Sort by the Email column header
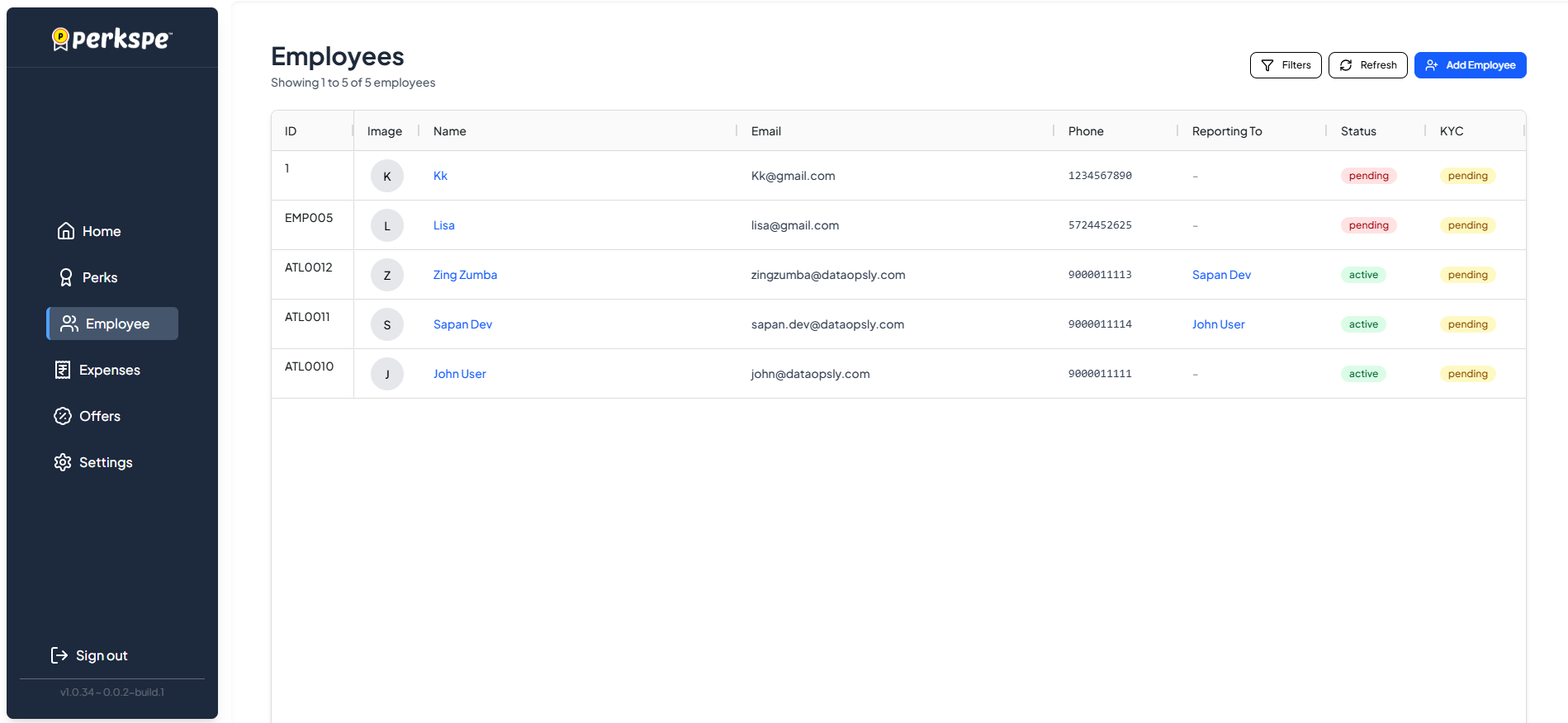 [x=765, y=131]
